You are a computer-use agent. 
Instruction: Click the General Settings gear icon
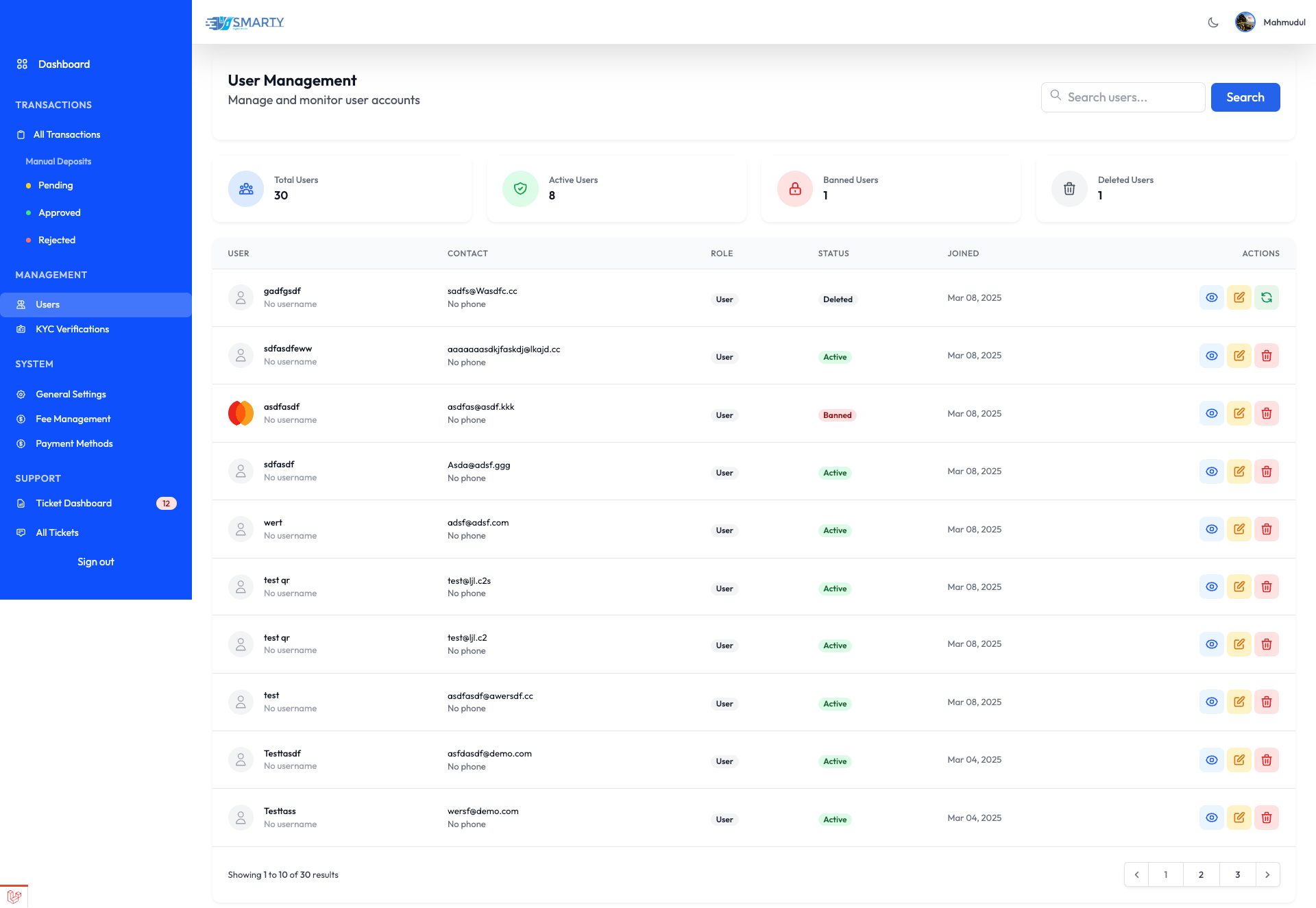(21, 394)
